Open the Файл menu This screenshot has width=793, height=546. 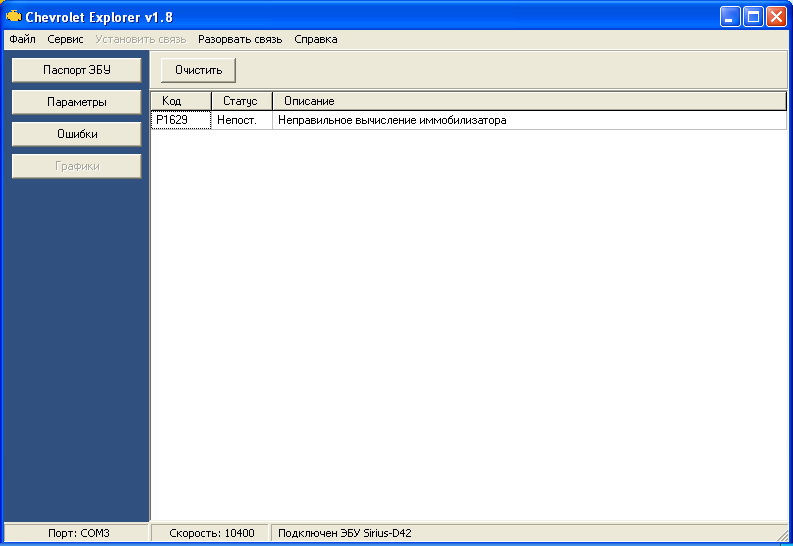coord(22,39)
